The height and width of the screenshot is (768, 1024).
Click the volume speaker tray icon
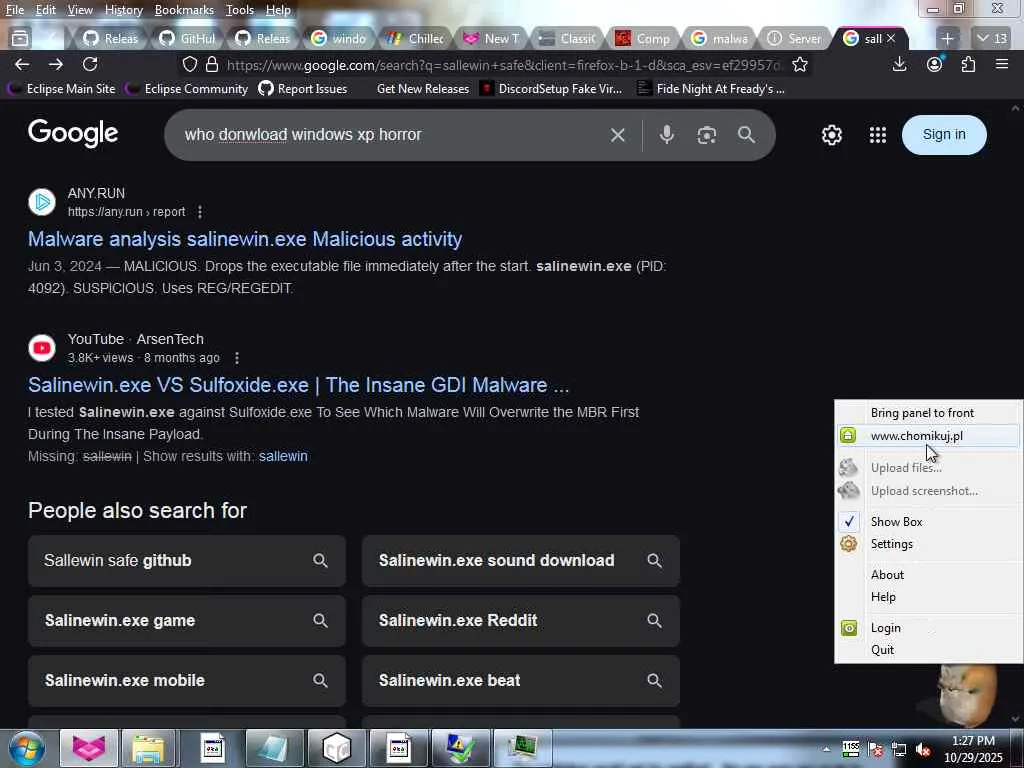pyautogui.click(x=923, y=749)
